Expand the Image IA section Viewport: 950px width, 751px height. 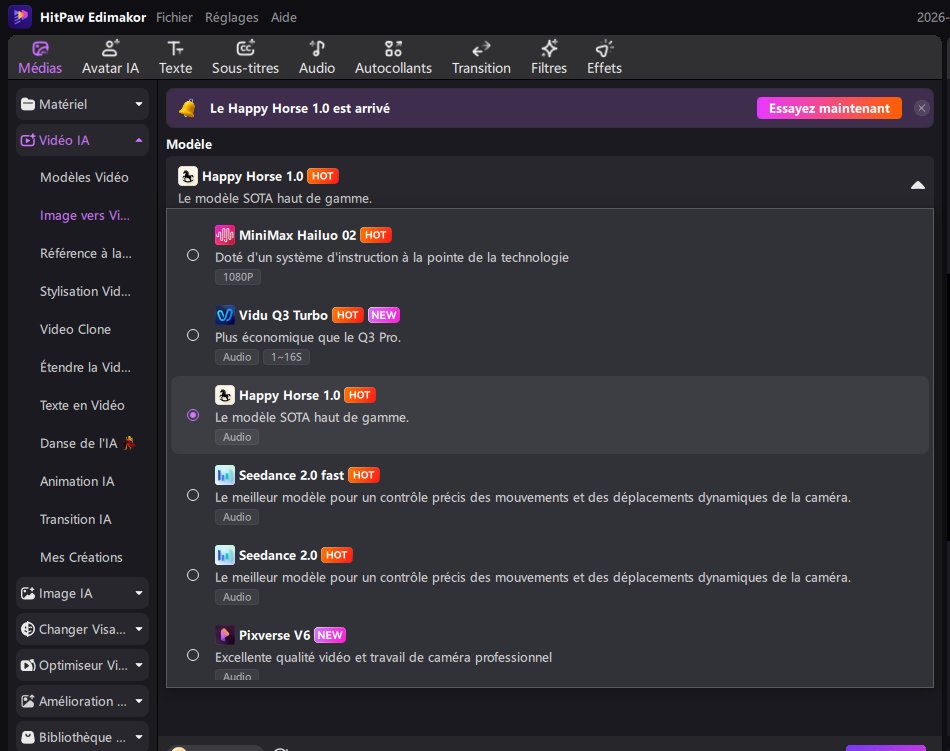point(82,594)
